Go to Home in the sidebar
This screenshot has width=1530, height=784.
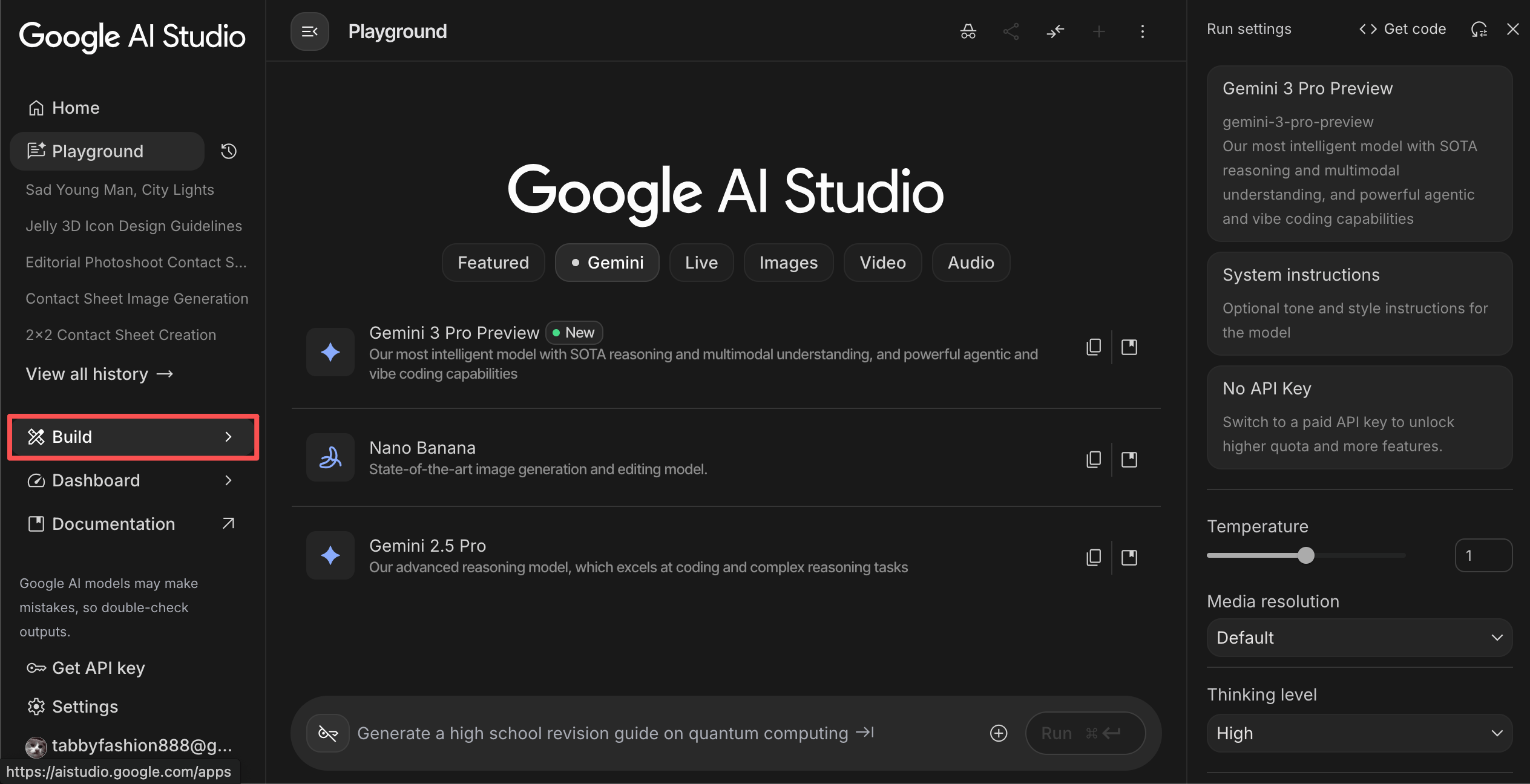point(64,108)
